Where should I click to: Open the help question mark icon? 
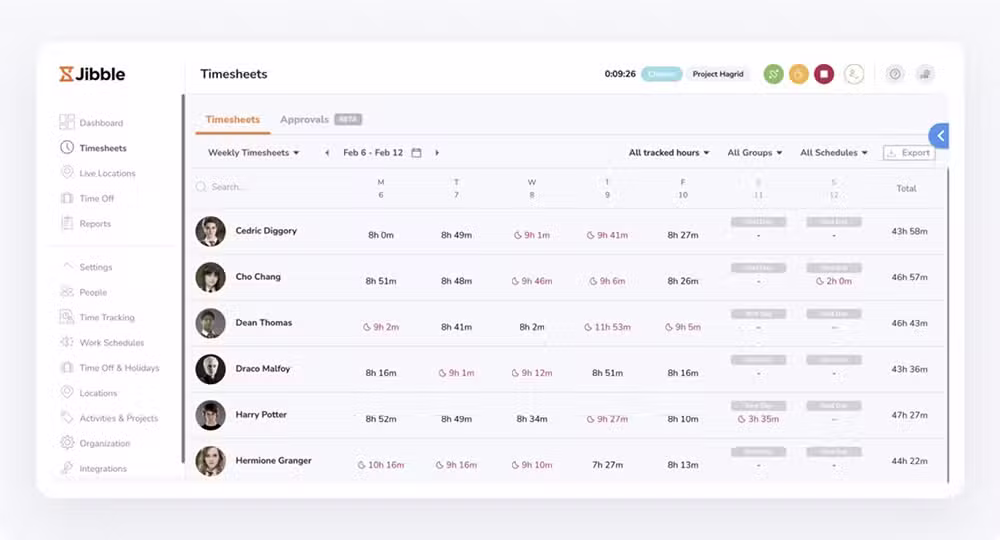pos(895,74)
